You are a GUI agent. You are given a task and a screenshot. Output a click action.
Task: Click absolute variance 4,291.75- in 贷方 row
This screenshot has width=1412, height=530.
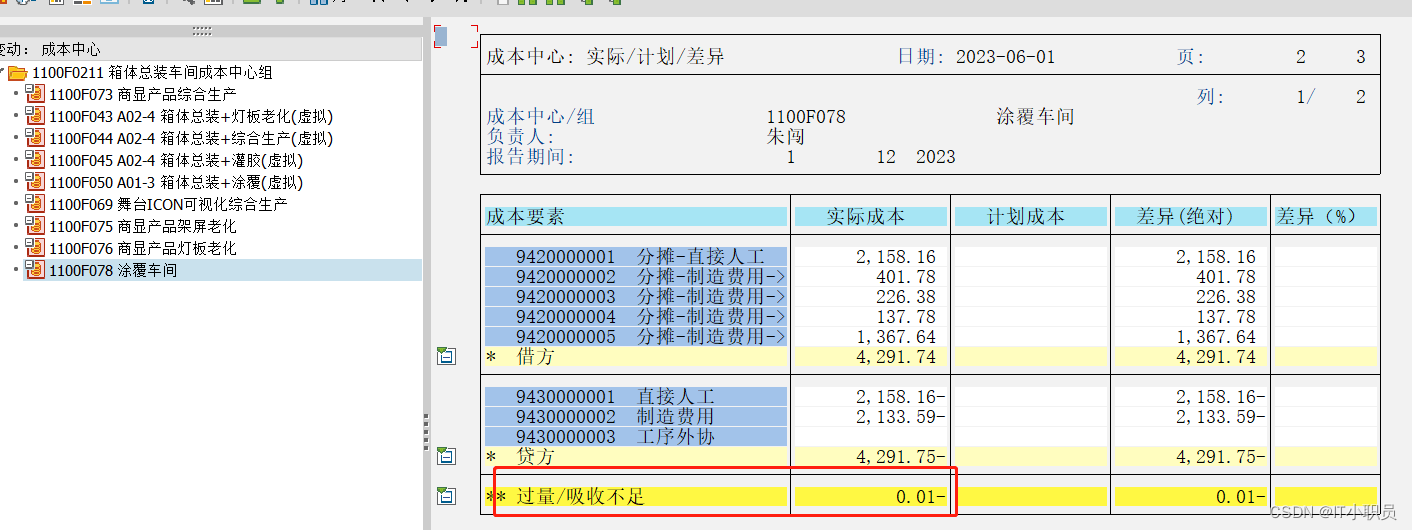click(1221, 457)
